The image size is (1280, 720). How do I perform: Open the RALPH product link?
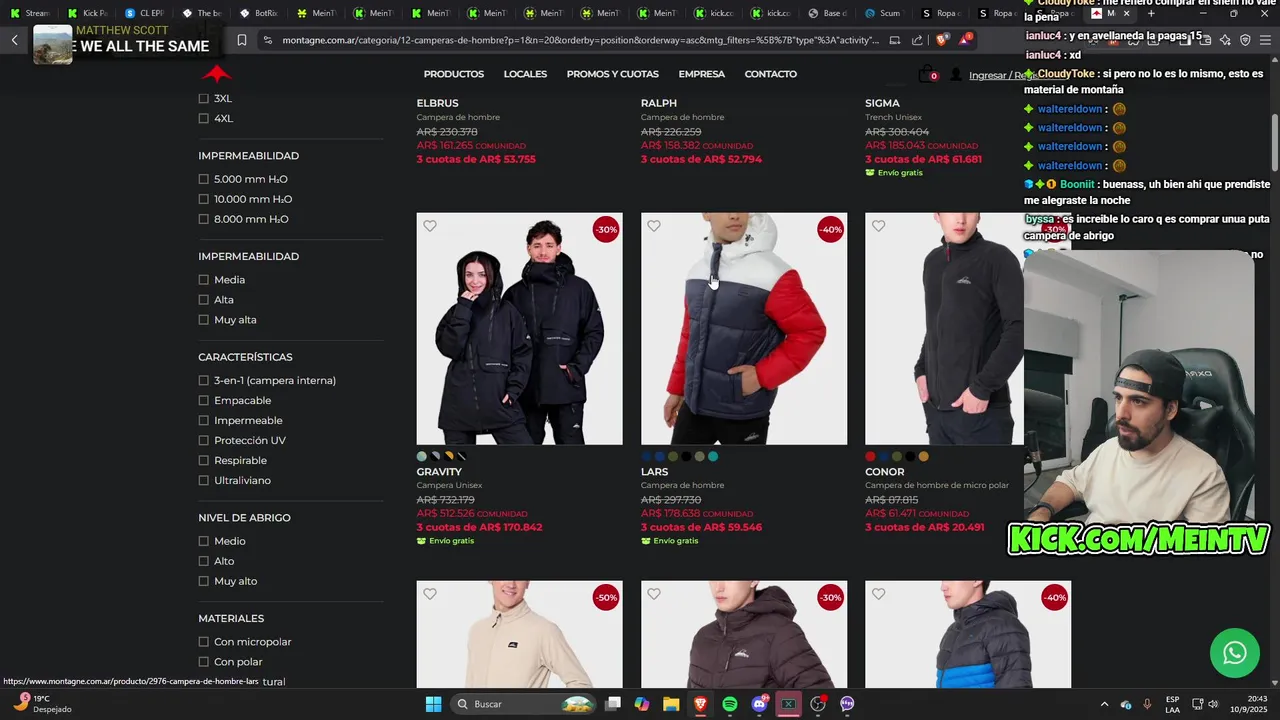[x=658, y=103]
